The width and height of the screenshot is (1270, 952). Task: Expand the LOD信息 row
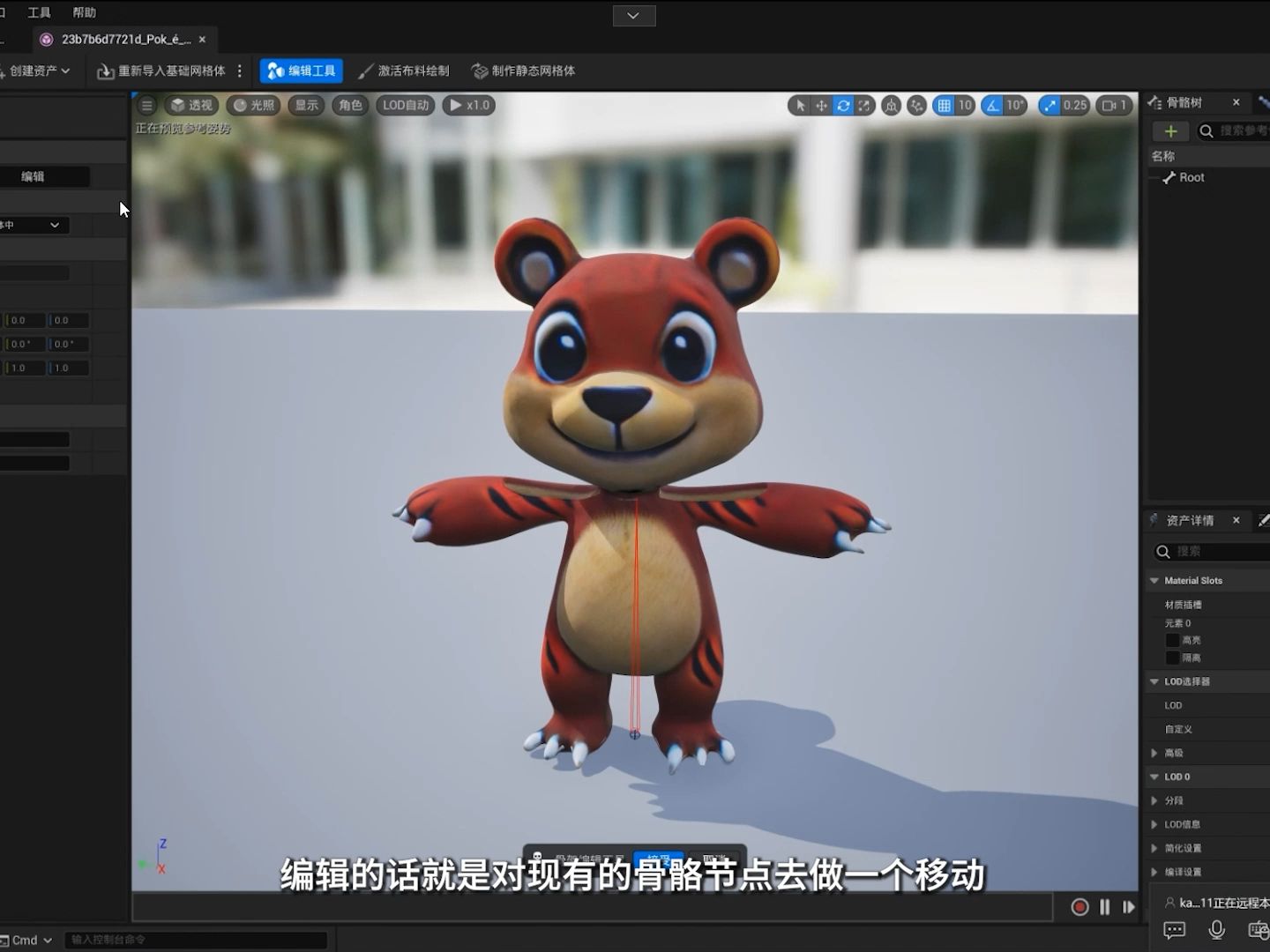(1154, 825)
